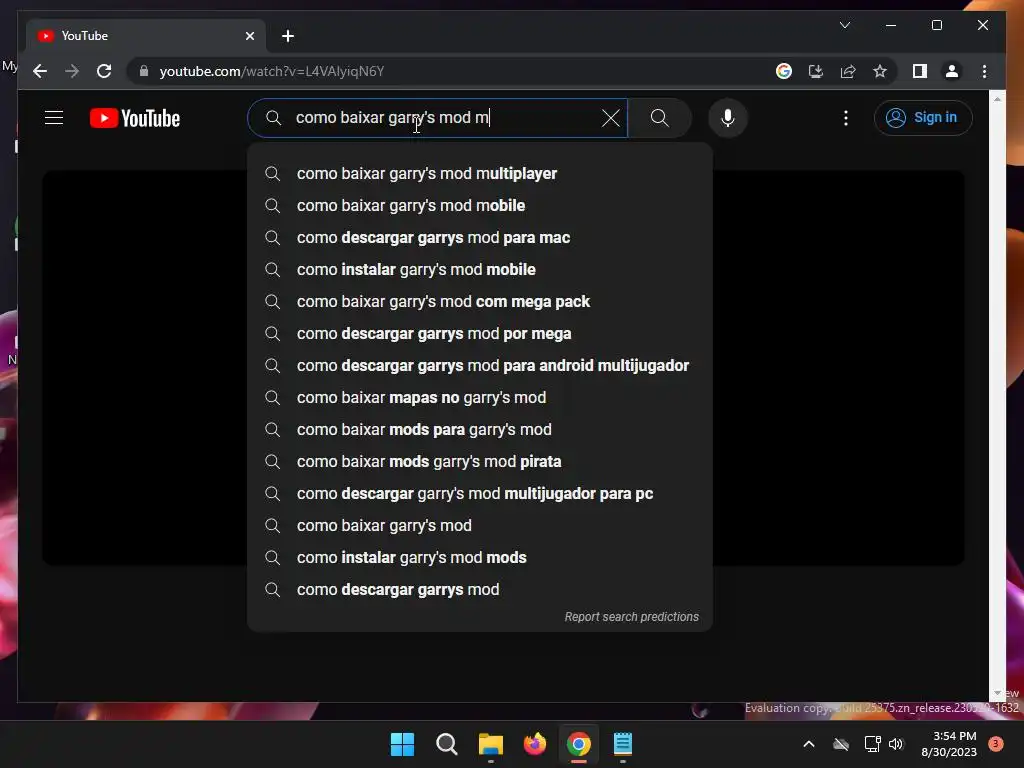Sign in to YouTube

(x=923, y=118)
